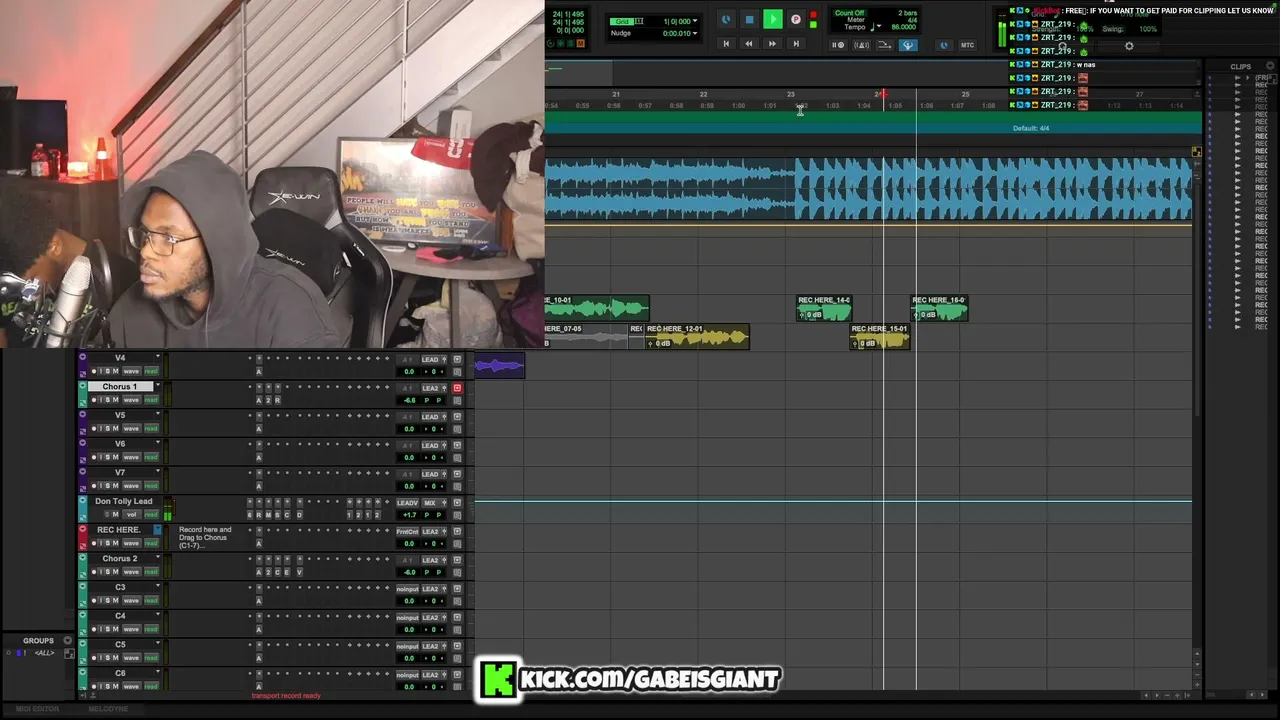Change the V7 automation mode from read

[150, 486]
